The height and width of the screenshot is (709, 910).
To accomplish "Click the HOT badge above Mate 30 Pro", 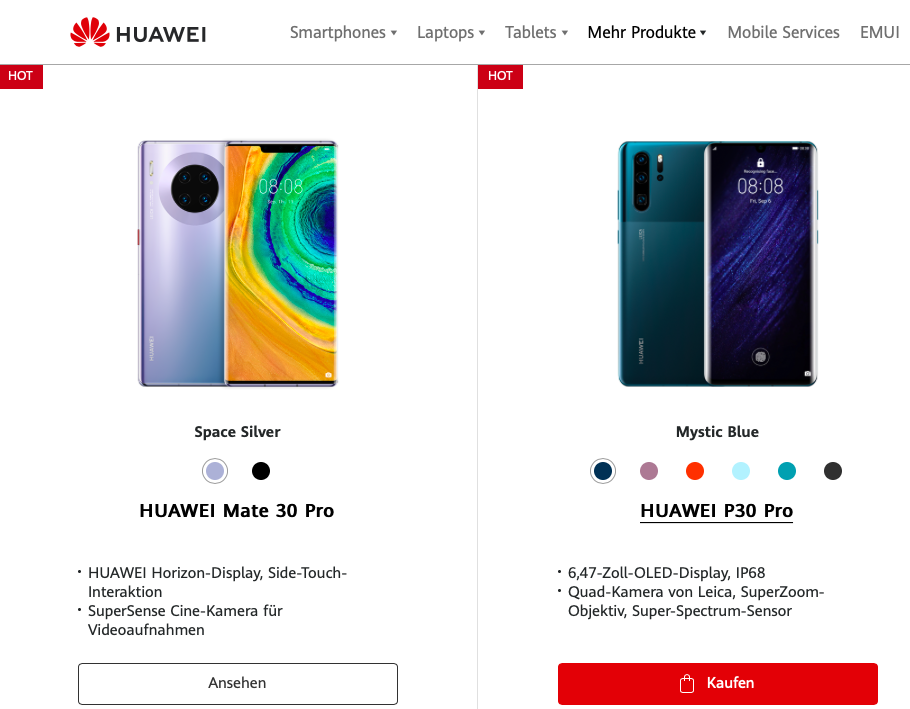I will [21, 76].
